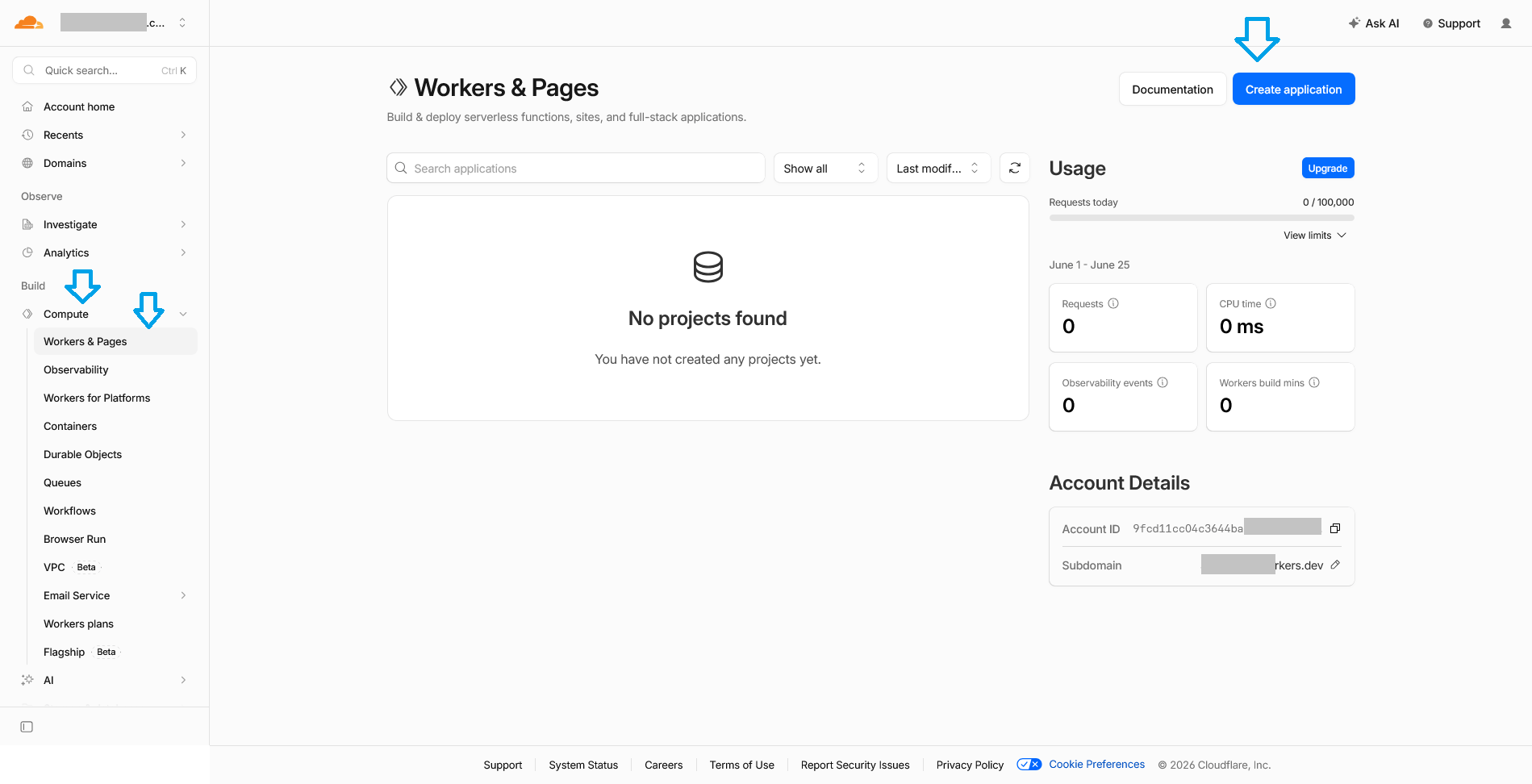This screenshot has height=784, width=1532.
Task: Click the Upgrade button
Action: click(x=1327, y=168)
